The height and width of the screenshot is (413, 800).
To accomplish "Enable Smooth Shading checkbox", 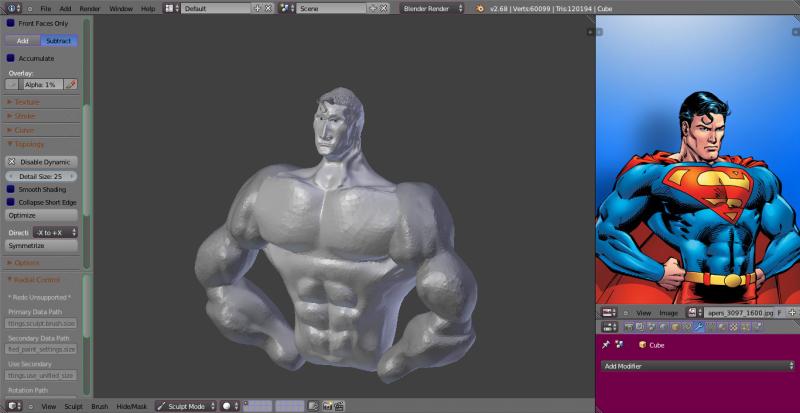I will pos(11,189).
